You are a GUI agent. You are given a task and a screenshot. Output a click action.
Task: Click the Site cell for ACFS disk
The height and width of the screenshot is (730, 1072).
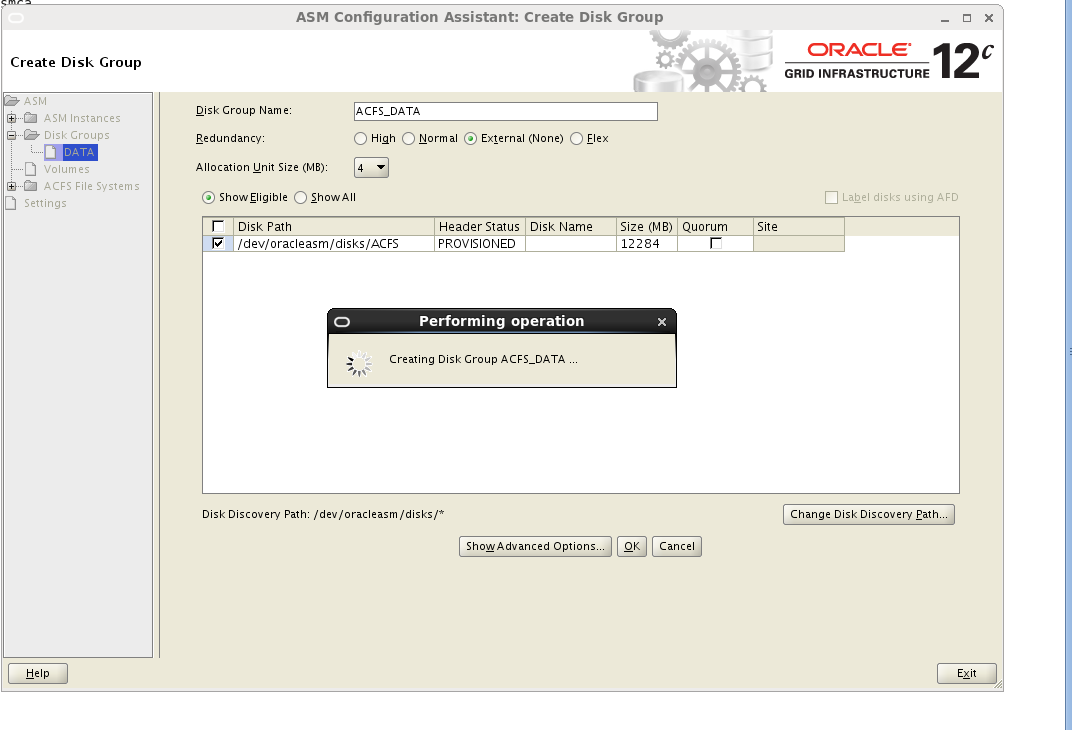coord(799,243)
